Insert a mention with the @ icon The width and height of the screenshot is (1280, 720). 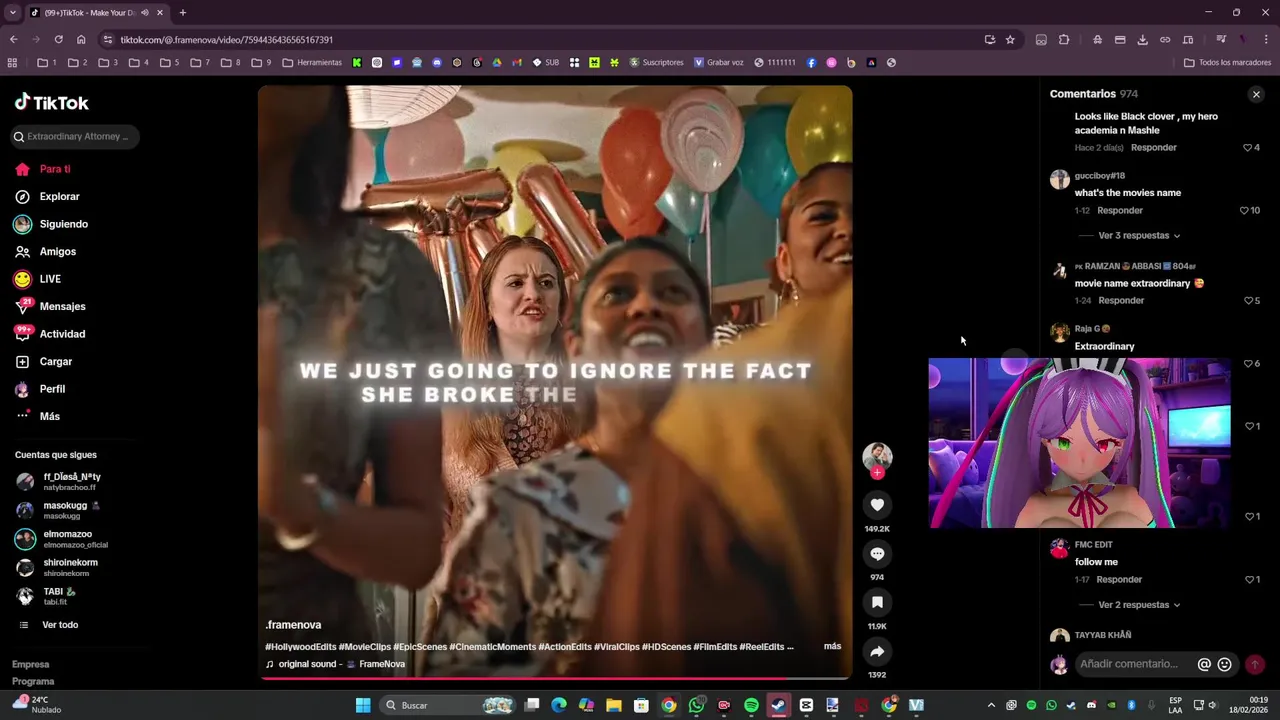[1204, 664]
